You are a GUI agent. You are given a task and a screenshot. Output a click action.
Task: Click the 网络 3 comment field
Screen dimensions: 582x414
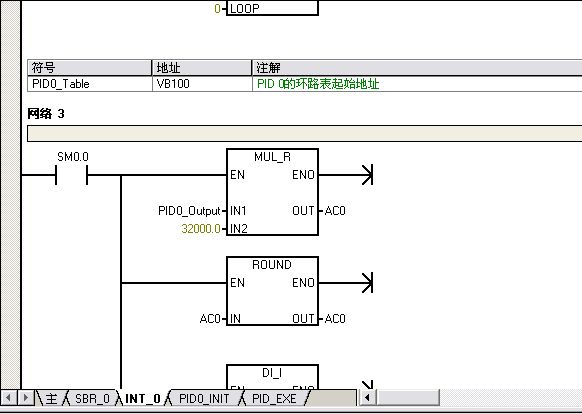click(x=304, y=133)
